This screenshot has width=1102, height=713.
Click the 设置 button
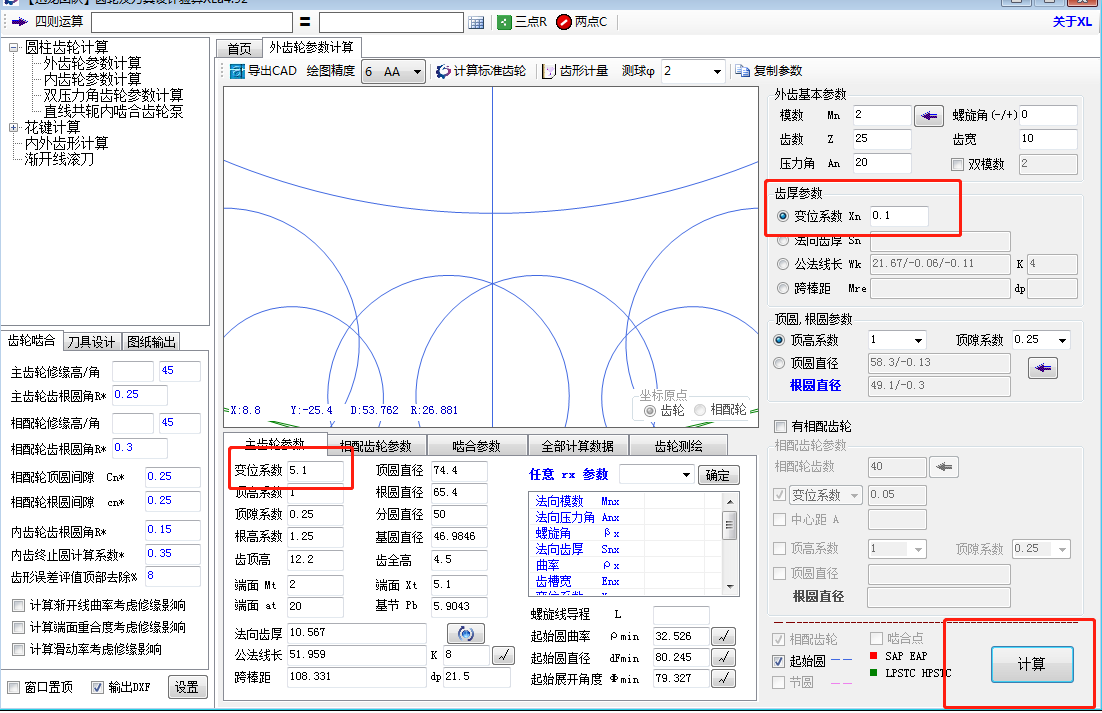point(187,687)
